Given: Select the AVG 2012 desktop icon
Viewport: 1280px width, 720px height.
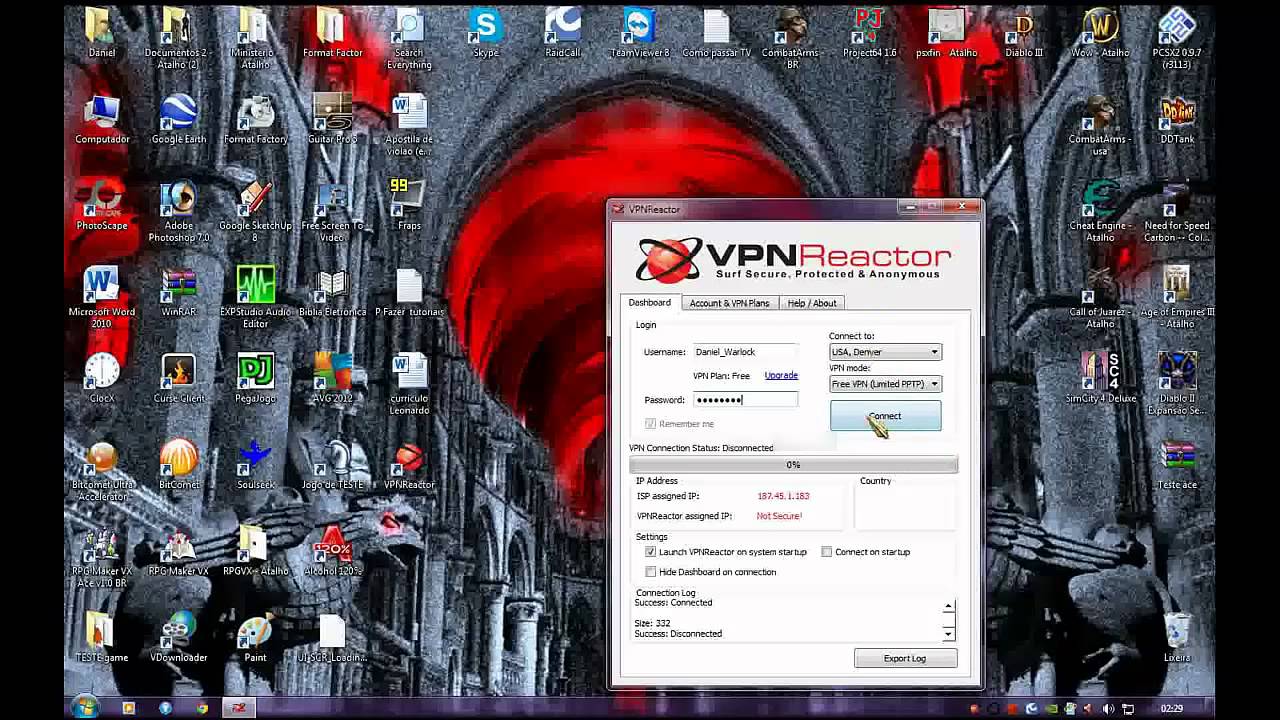Looking at the screenshot, I should point(332,379).
